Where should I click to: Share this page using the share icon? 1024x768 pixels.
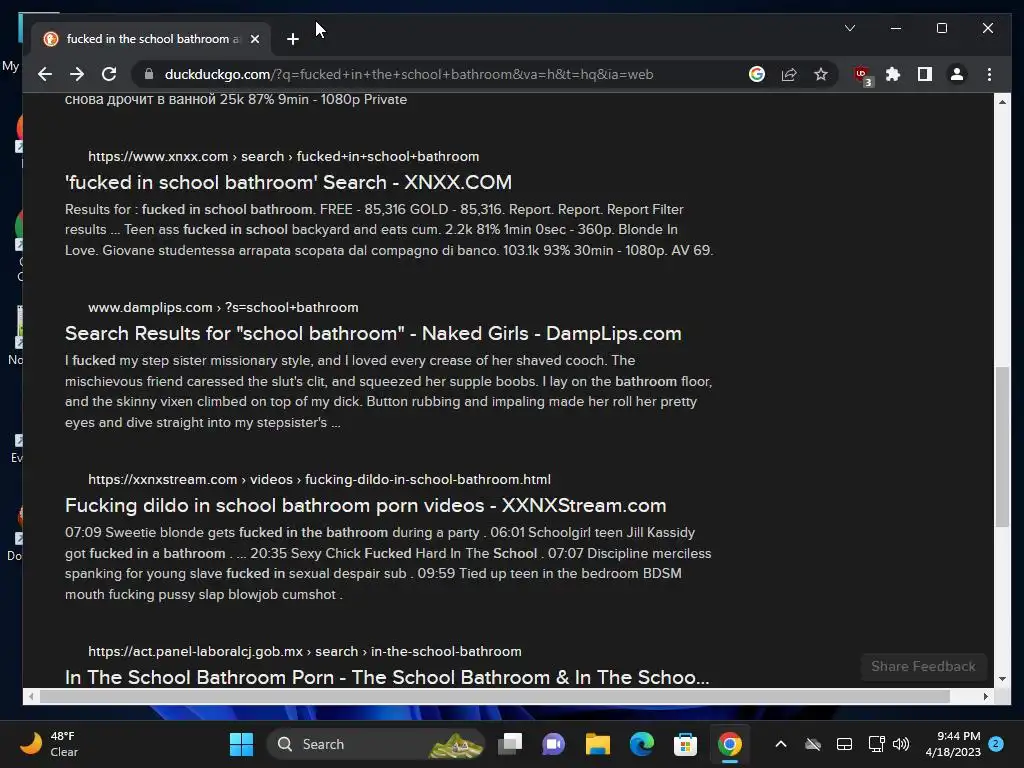pyautogui.click(x=789, y=74)
